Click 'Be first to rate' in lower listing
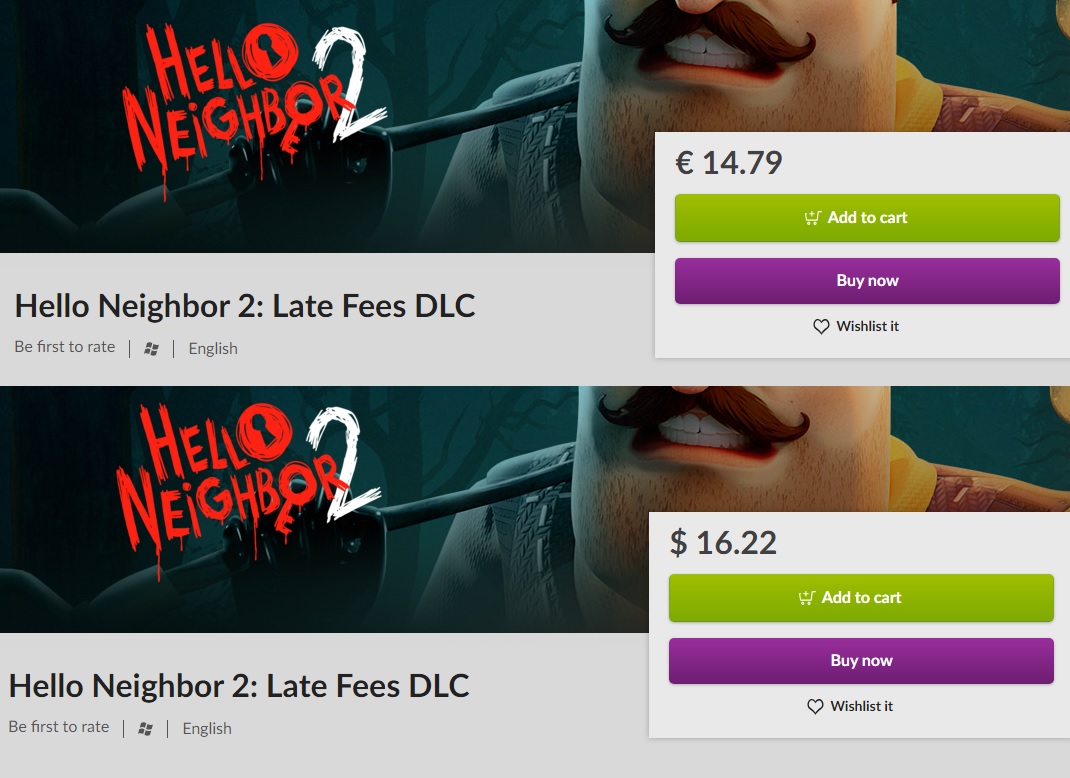This screenshot has height=778, width=1070. point(59,727)
